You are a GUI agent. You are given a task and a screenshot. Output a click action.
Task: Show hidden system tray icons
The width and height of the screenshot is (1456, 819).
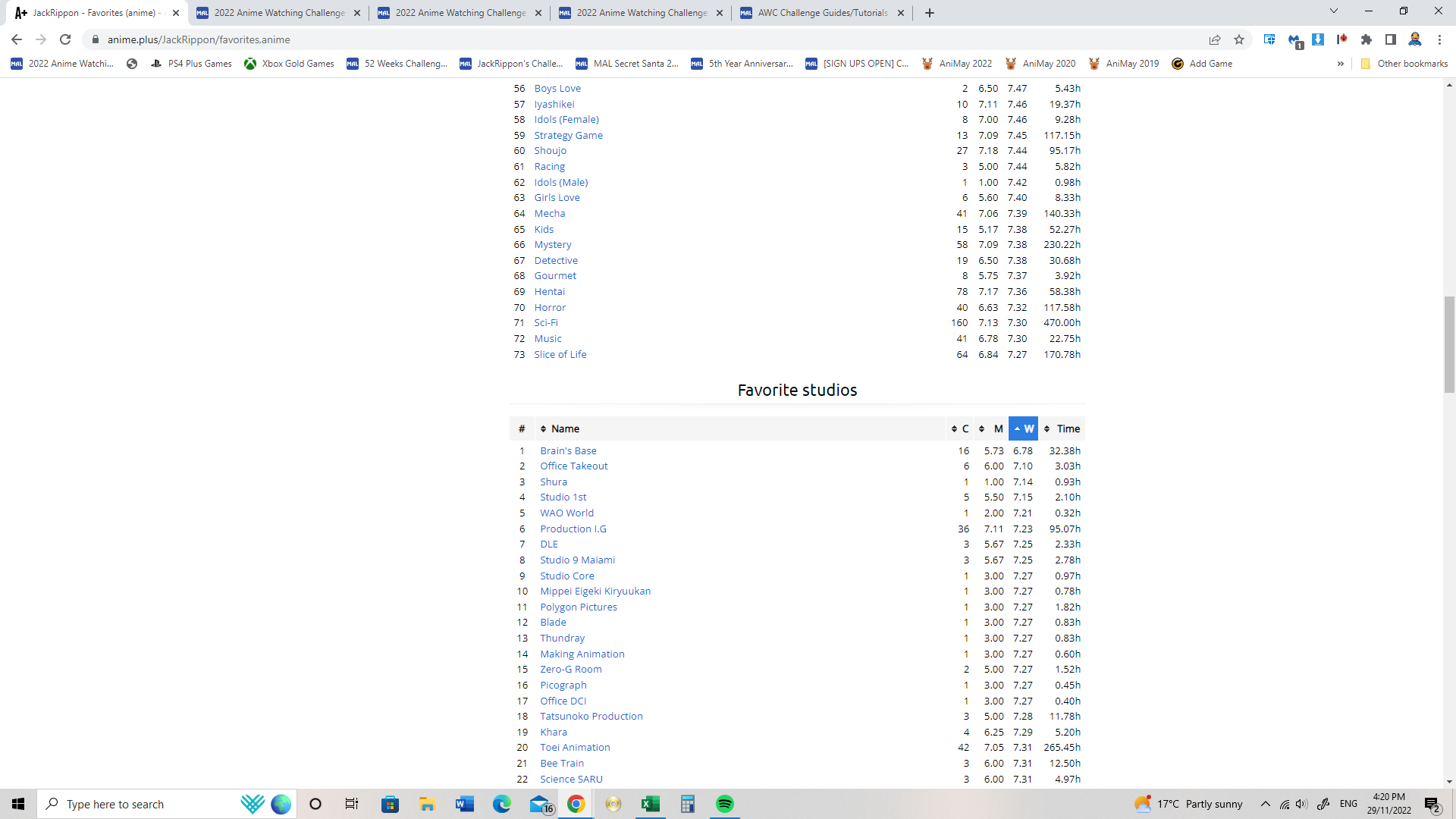(x=1265, y=804)
